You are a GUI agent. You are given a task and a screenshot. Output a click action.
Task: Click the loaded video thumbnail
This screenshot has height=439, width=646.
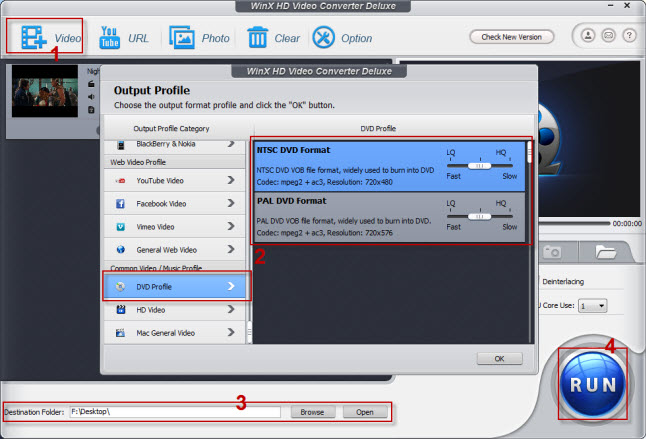(45, 91)
